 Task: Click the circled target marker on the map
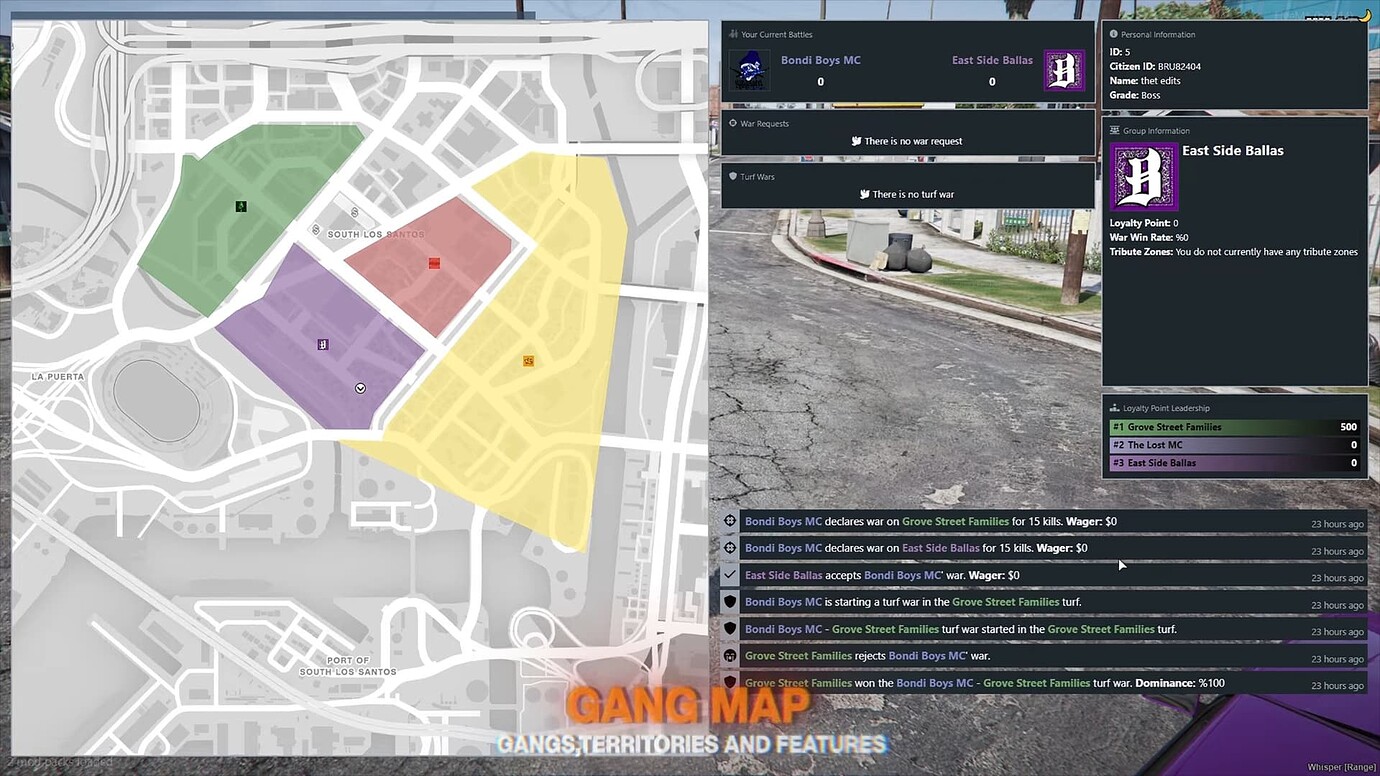pos(359,388)
